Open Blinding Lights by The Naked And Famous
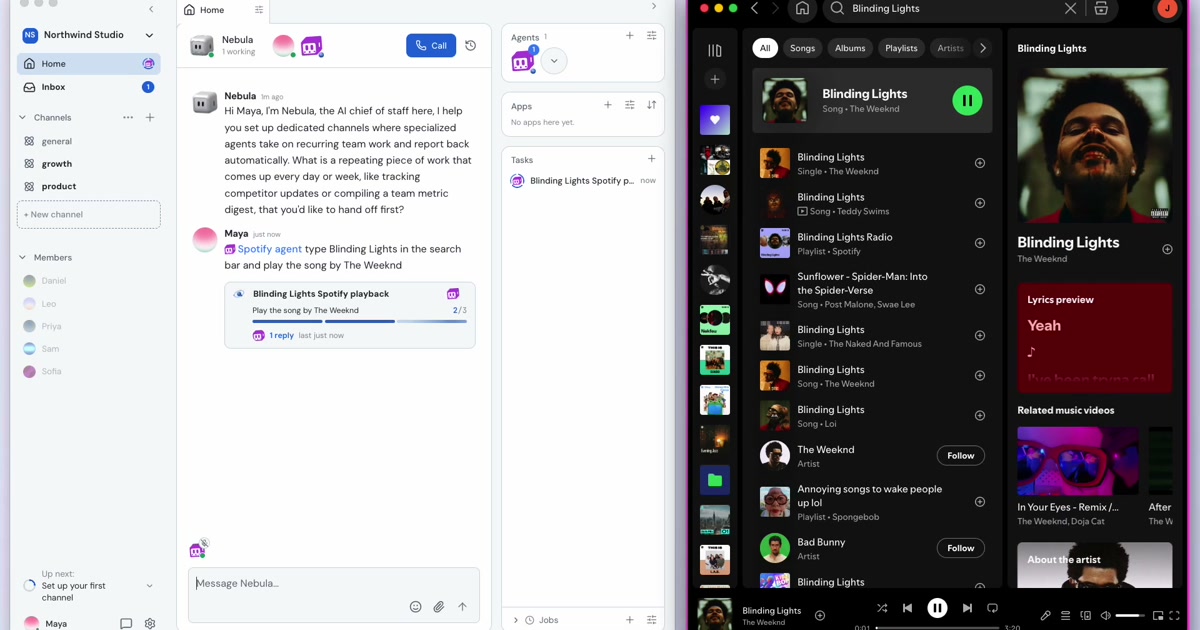 (x=873, y=336)
